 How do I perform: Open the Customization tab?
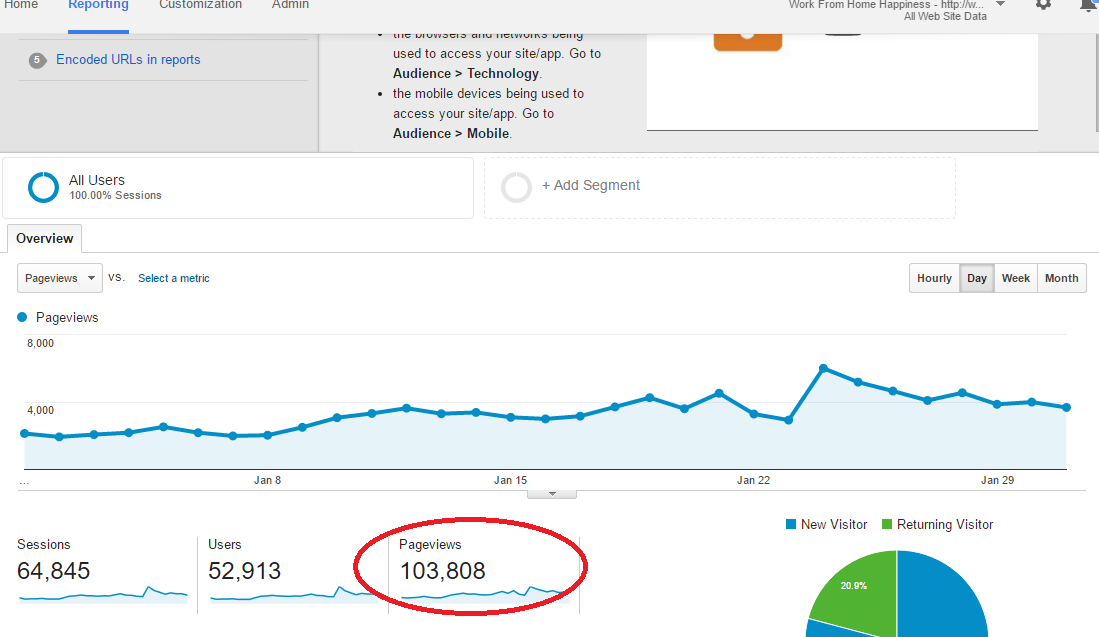200,4
